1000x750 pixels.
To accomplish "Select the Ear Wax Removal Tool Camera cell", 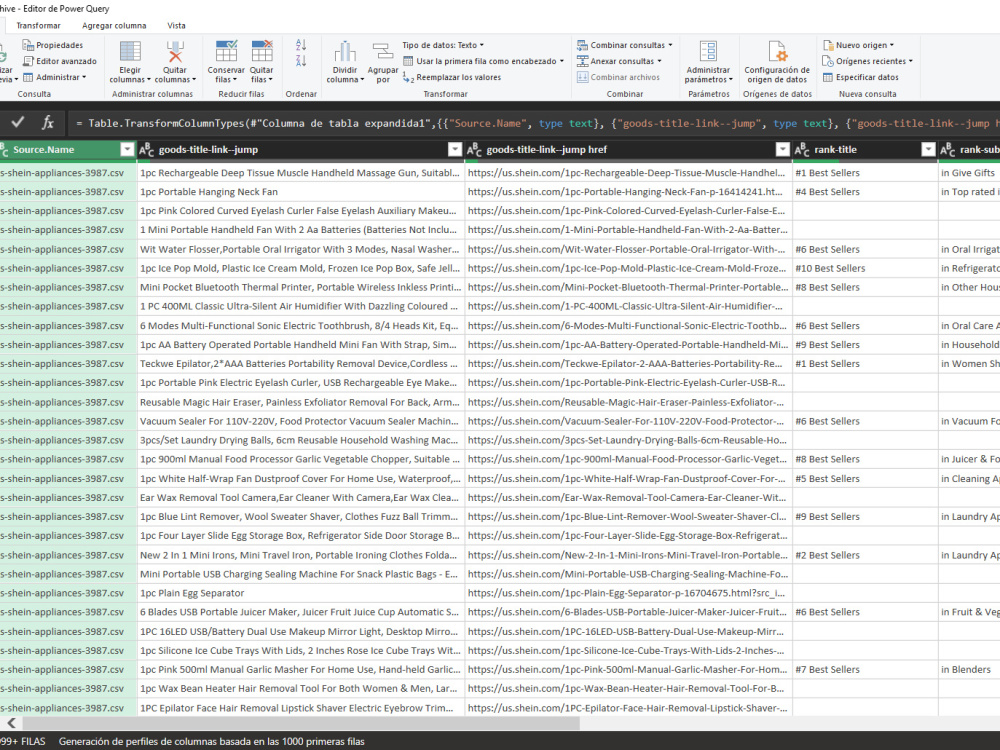I will (301, 497).
